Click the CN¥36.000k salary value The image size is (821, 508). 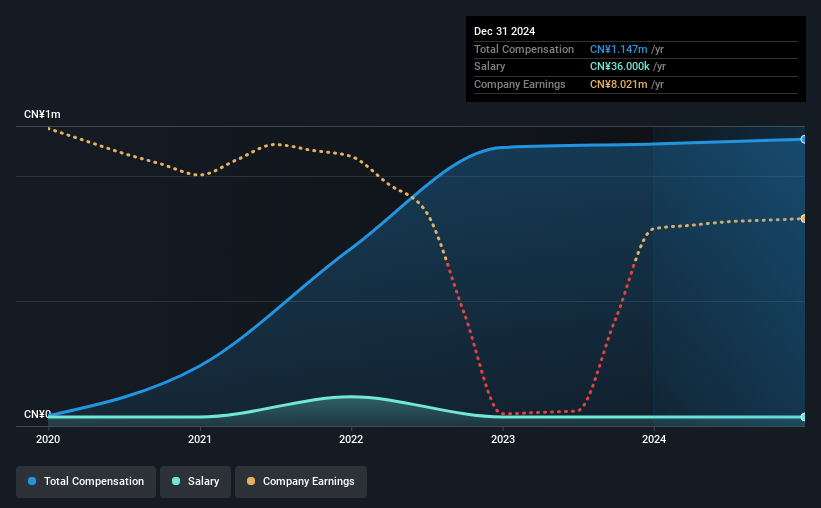click(619, 67)
